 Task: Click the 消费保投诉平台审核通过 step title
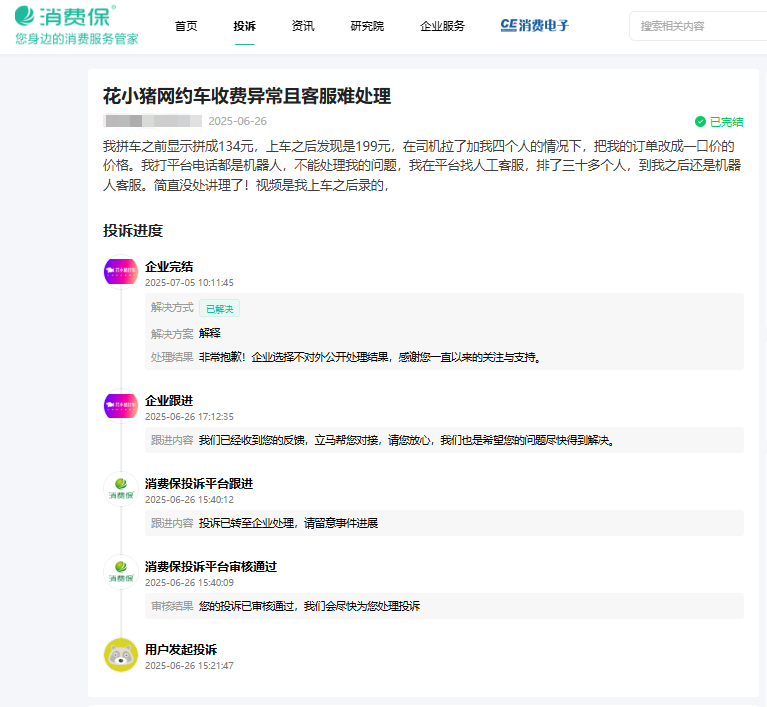coord(211,567)
